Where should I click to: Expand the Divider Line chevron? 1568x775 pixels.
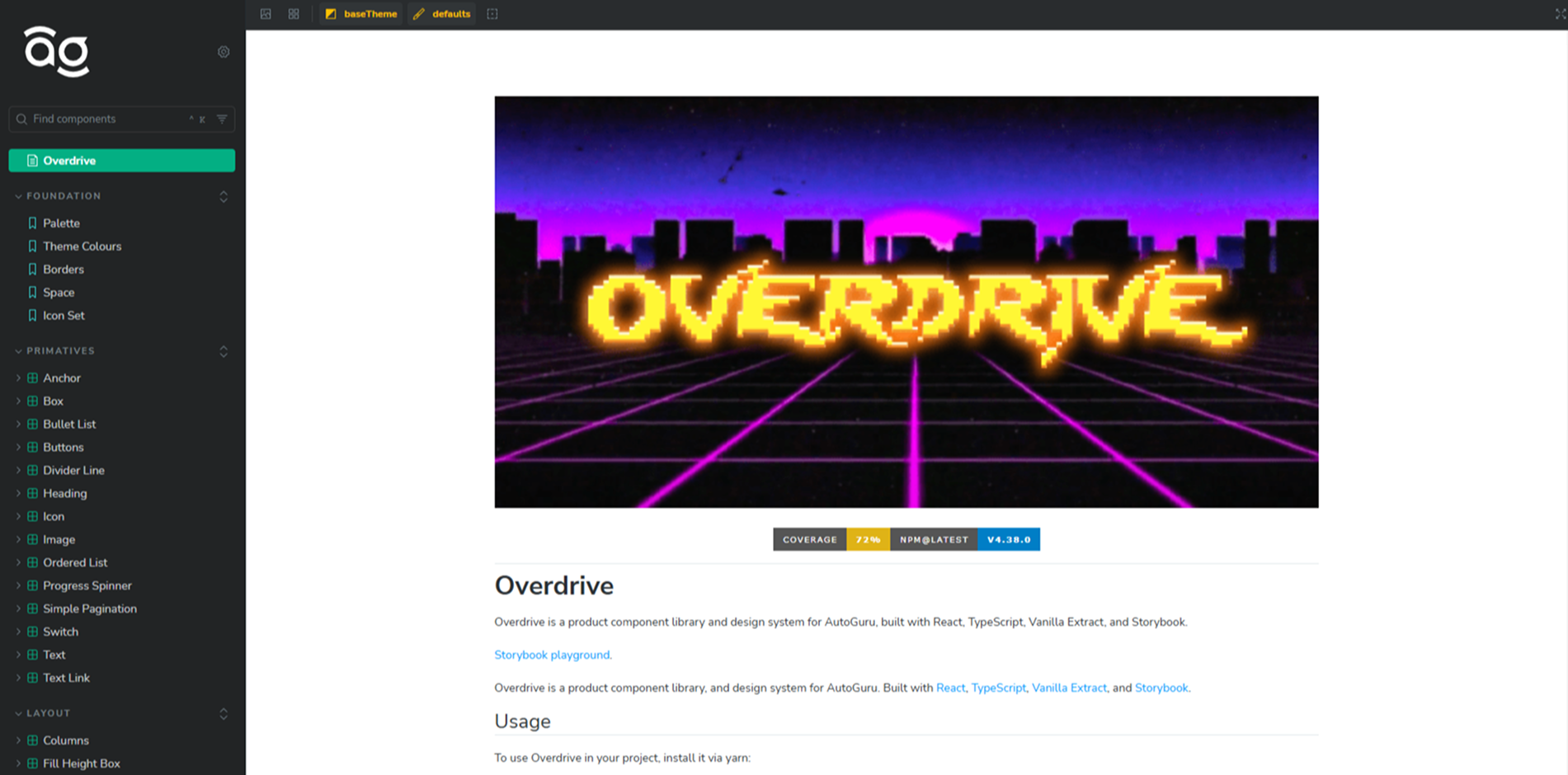point(18,471)
